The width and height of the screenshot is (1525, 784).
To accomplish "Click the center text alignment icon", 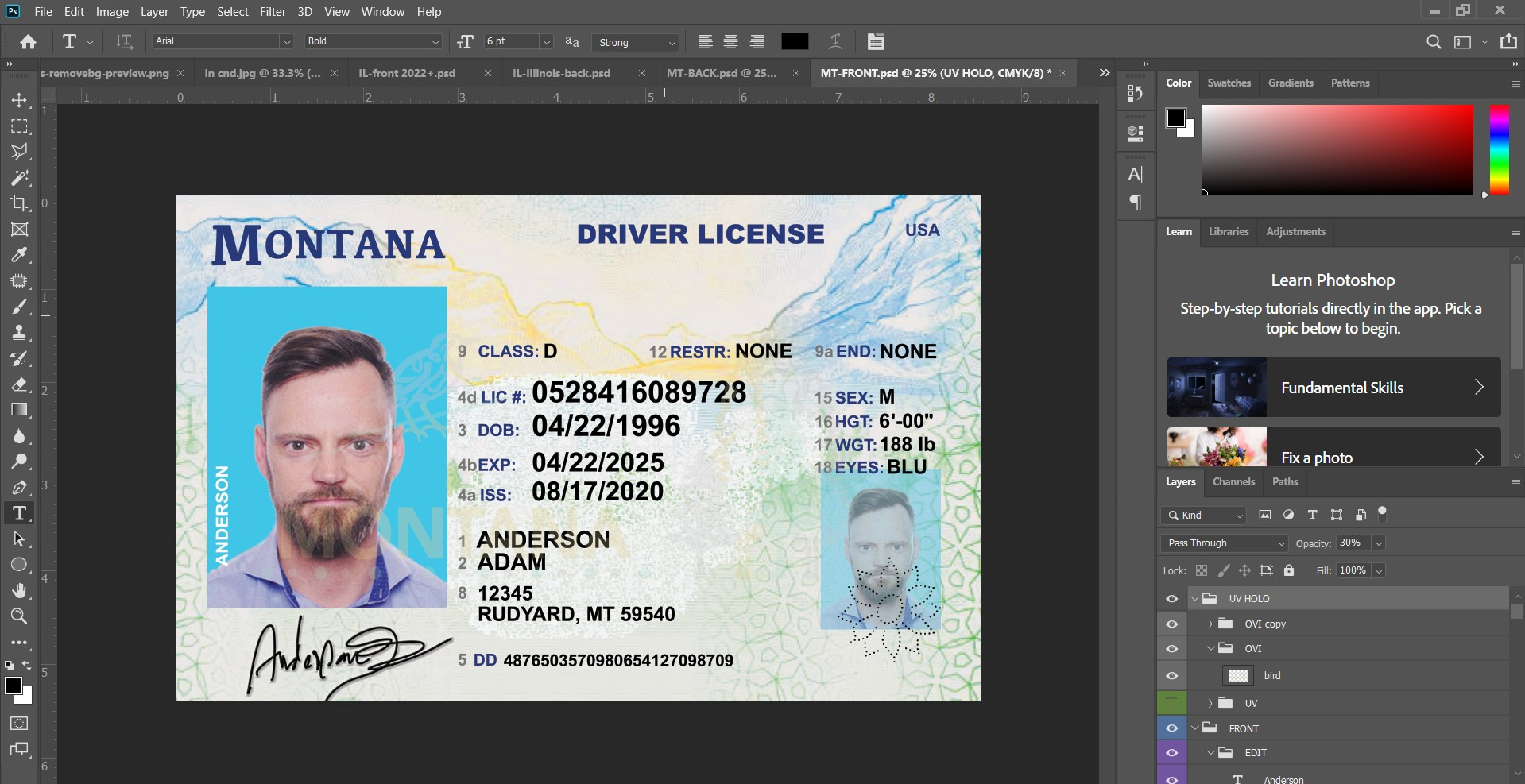I will coord(730,42).
